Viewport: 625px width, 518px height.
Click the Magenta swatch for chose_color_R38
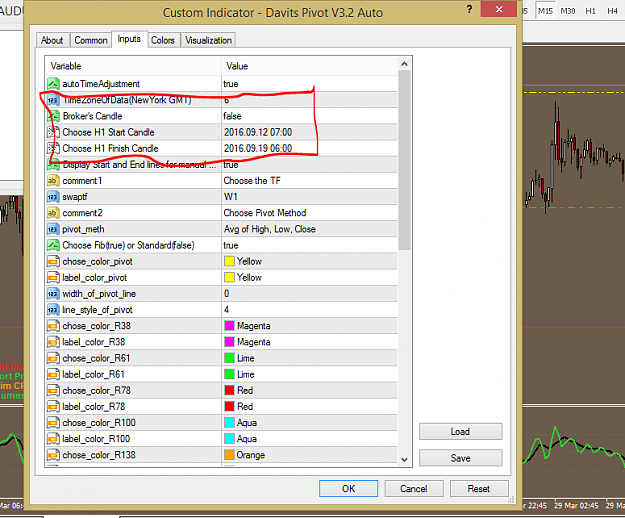pos(229,326)
